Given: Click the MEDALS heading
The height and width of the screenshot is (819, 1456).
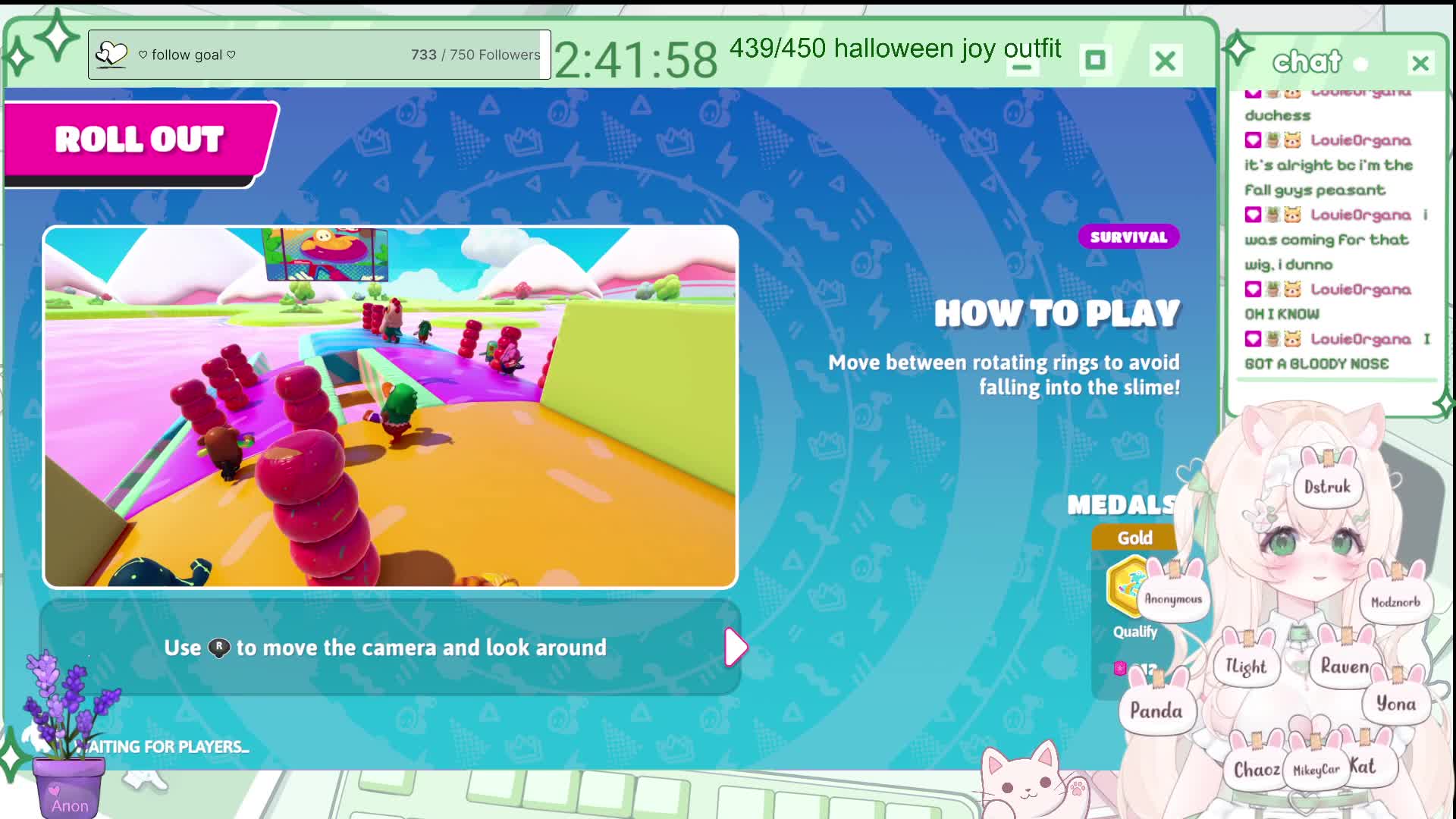Looking at the screenshot, I should (1122, 504).
